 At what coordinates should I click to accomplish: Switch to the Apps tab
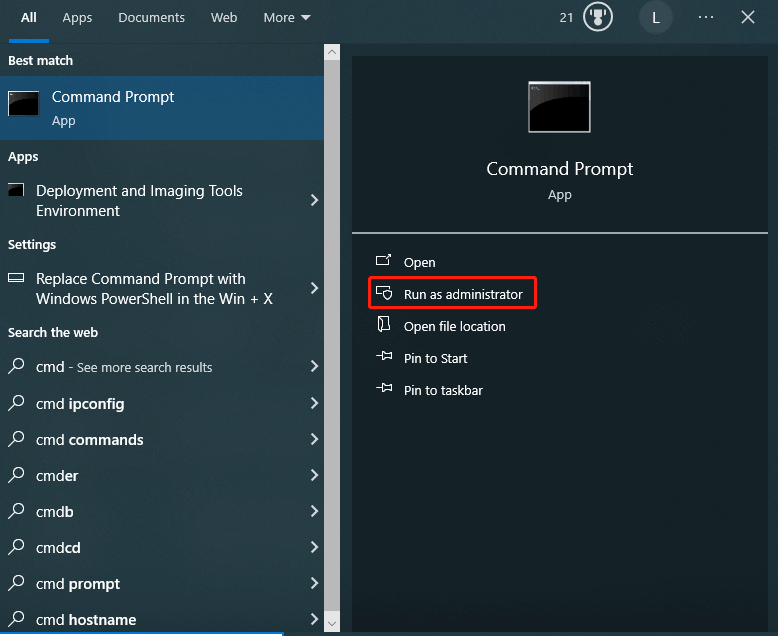tap(77, 18)
